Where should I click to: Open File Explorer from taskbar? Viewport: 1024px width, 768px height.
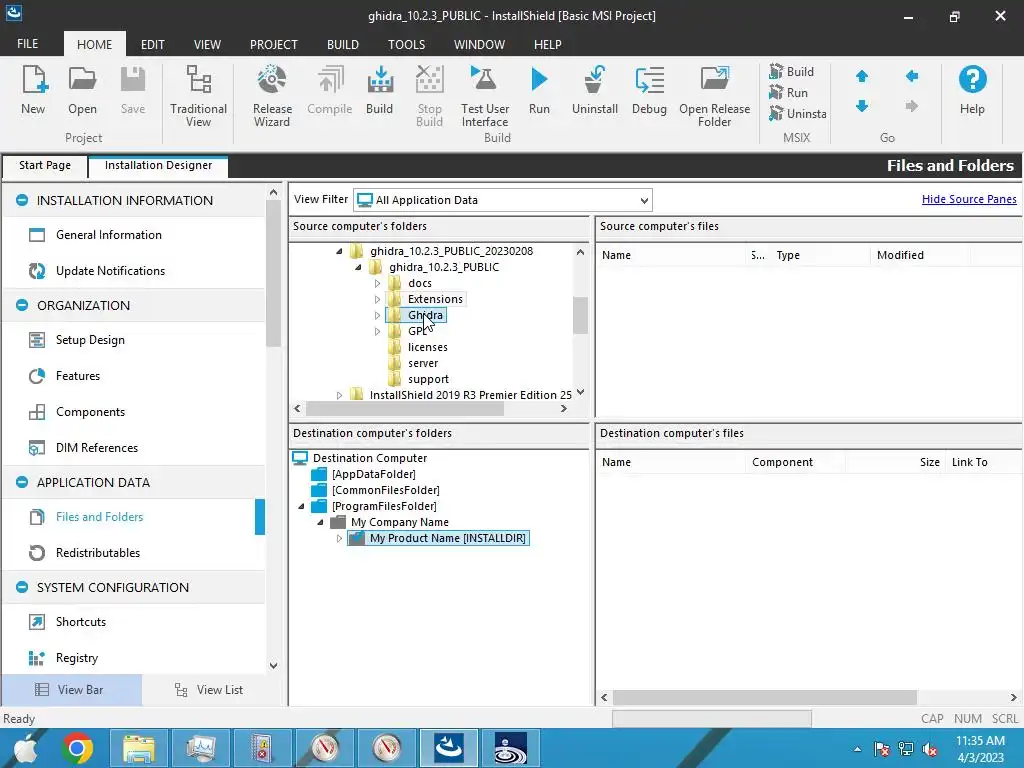(139, 748)
